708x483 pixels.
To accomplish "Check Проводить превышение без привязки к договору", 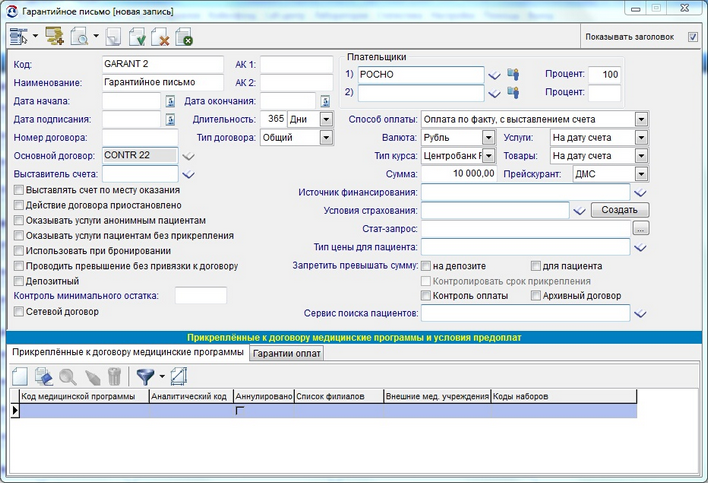I will (19, 266).
